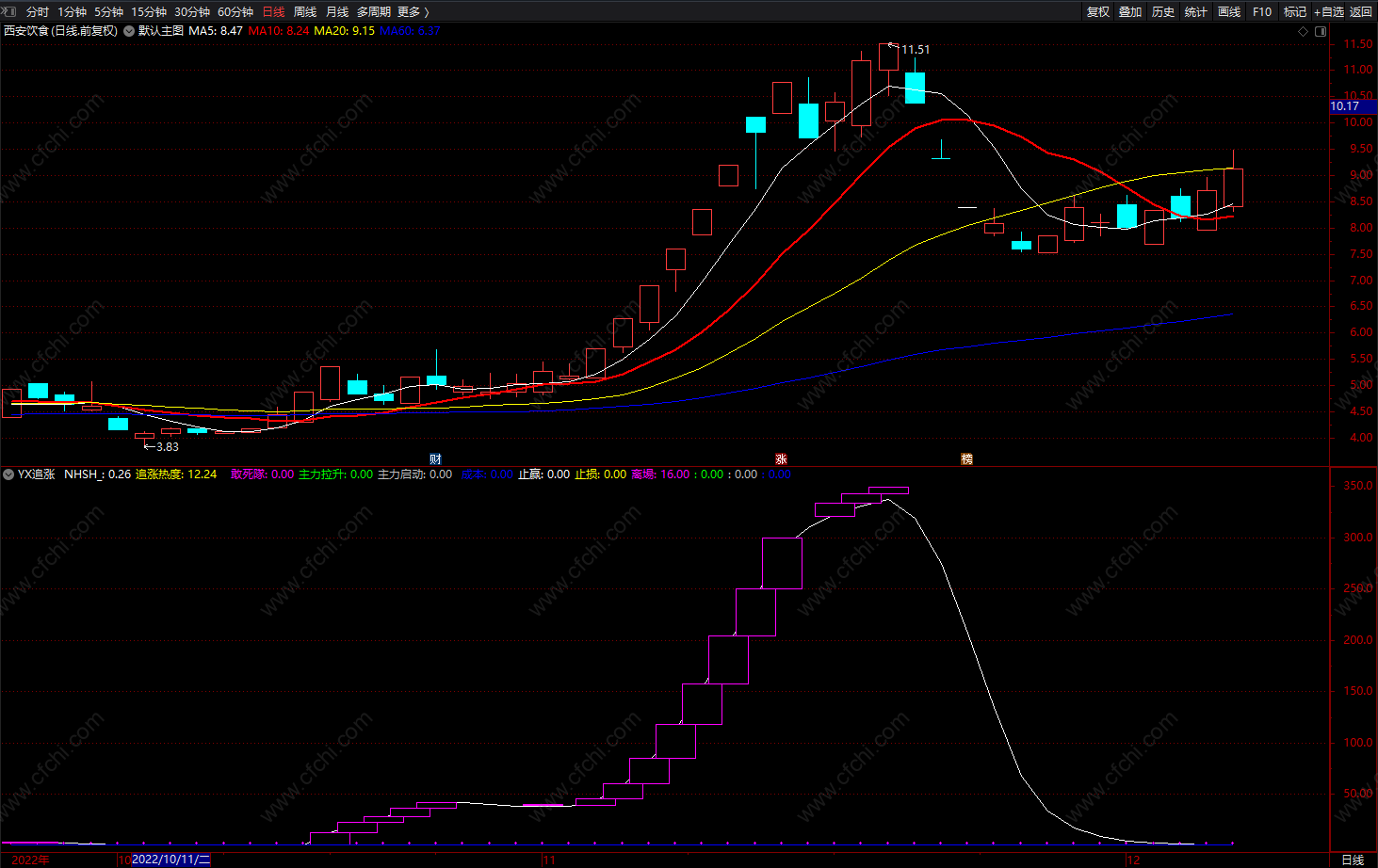Open the 统计 statistics button
Viewport: 1378px width, 868px height.
(x=1196, y=12)
